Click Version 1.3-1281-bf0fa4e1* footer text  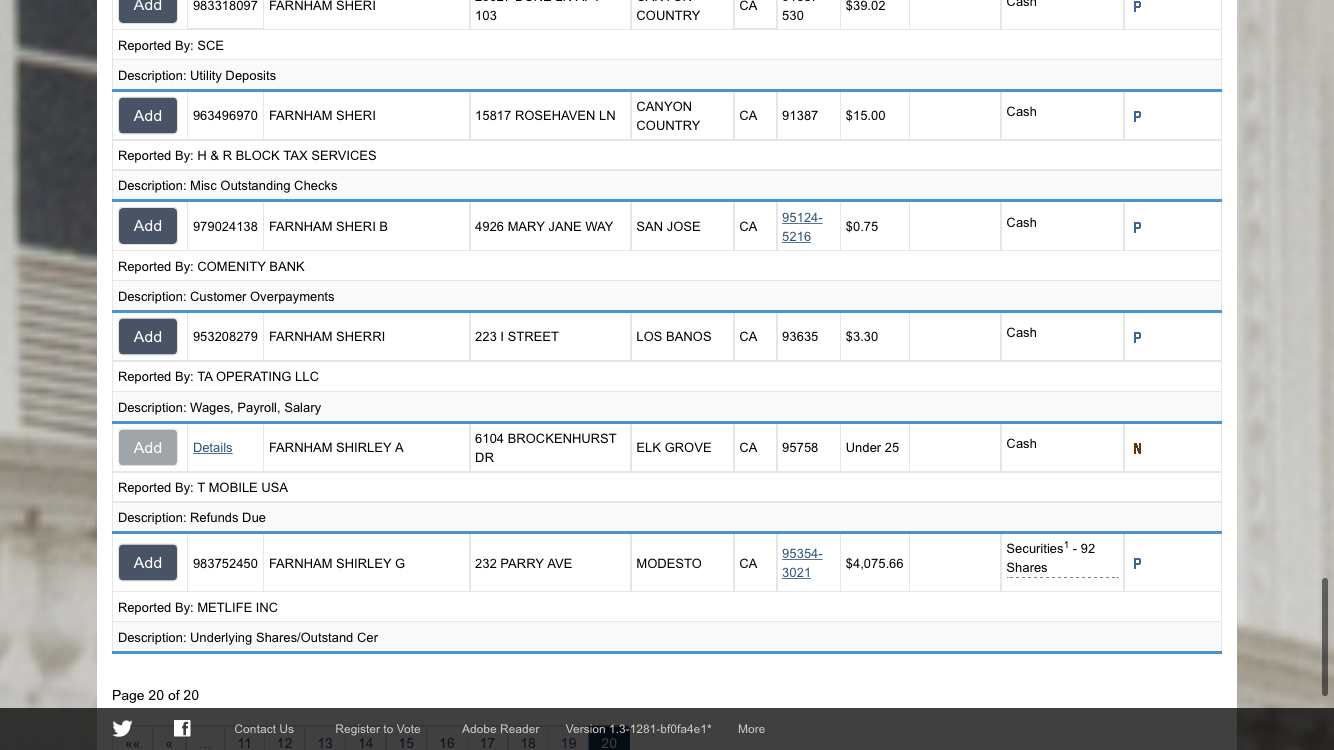coord(639,729)
